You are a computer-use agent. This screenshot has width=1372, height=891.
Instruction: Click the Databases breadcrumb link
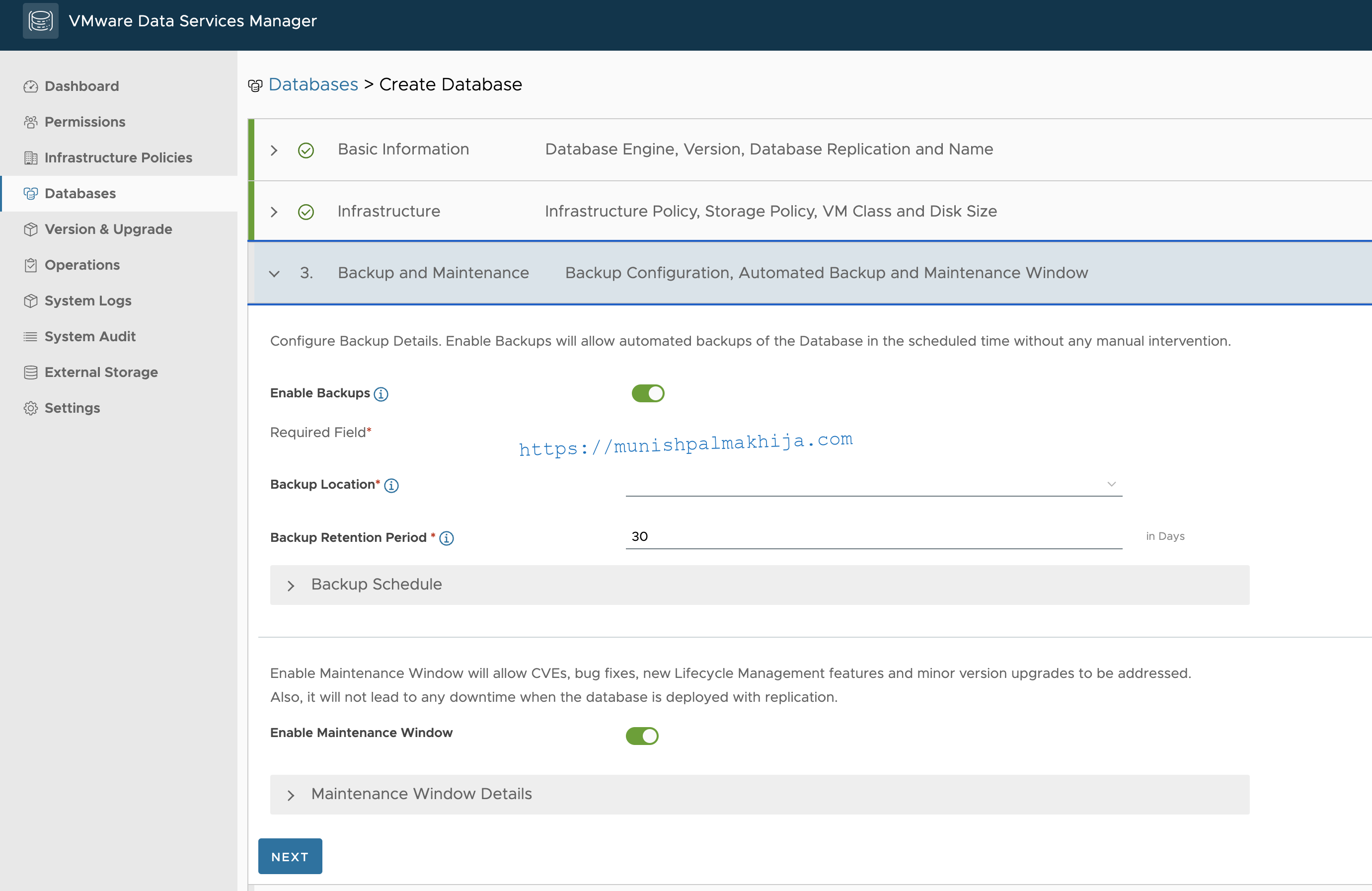(x=313, y=85)
